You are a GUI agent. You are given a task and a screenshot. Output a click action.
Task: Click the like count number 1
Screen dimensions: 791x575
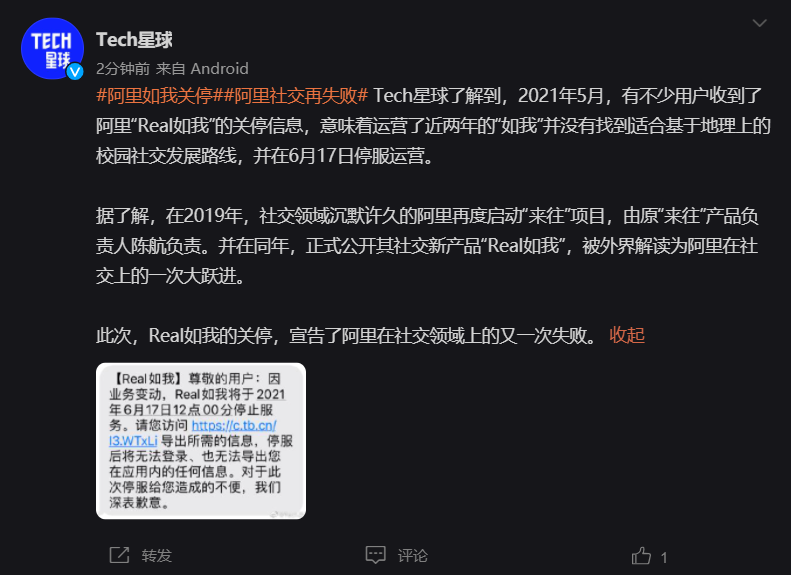664,557
